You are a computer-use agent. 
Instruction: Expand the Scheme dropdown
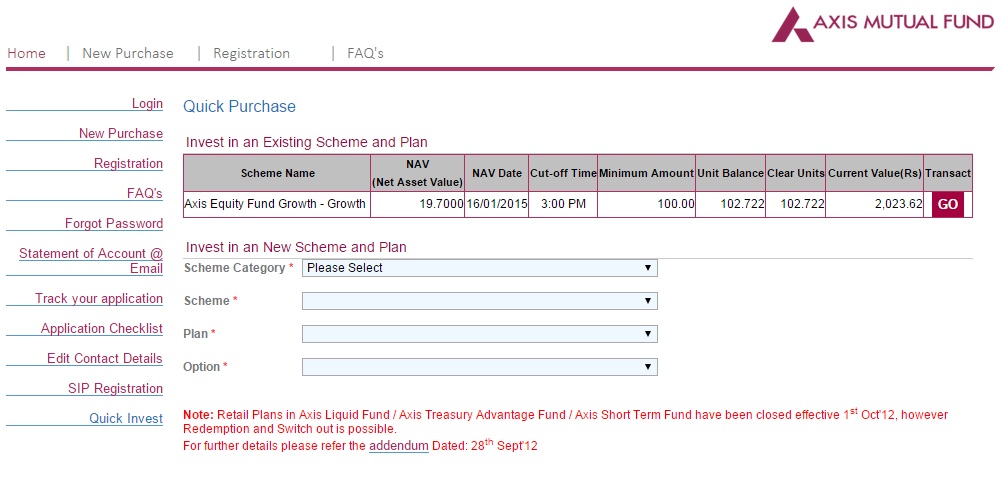click(x=479, y=301)
